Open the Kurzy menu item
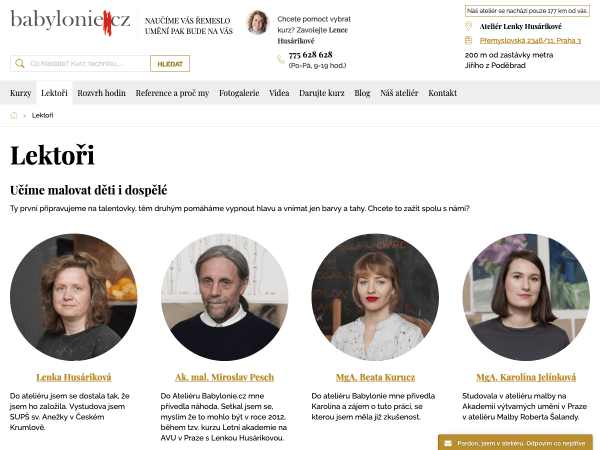The width and height of the screenshot is (600, 450). 21,93
